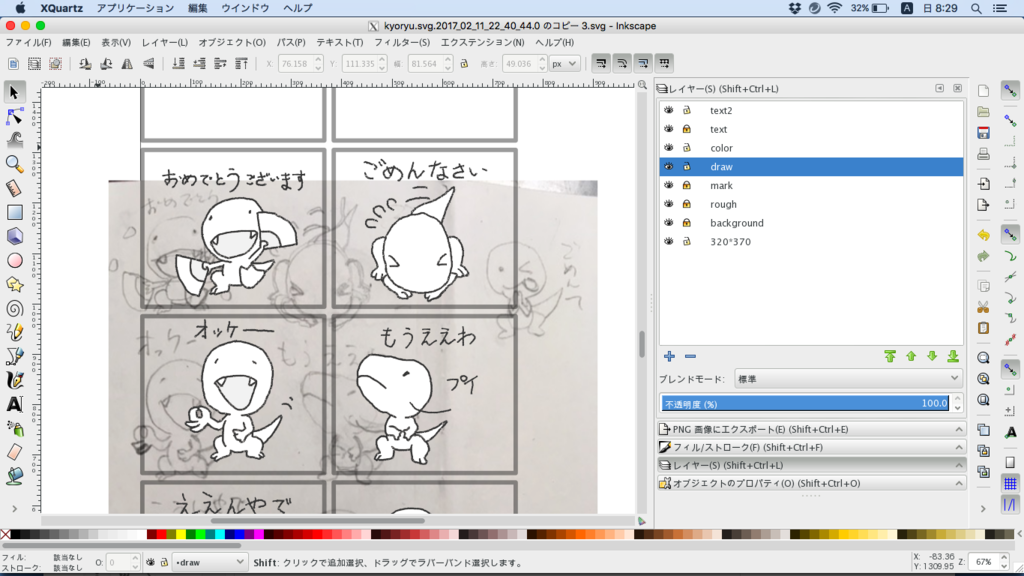This screenshot has width=1024, height=576.
Task: Raise layer one step up arrow
Action: (911, 357)
